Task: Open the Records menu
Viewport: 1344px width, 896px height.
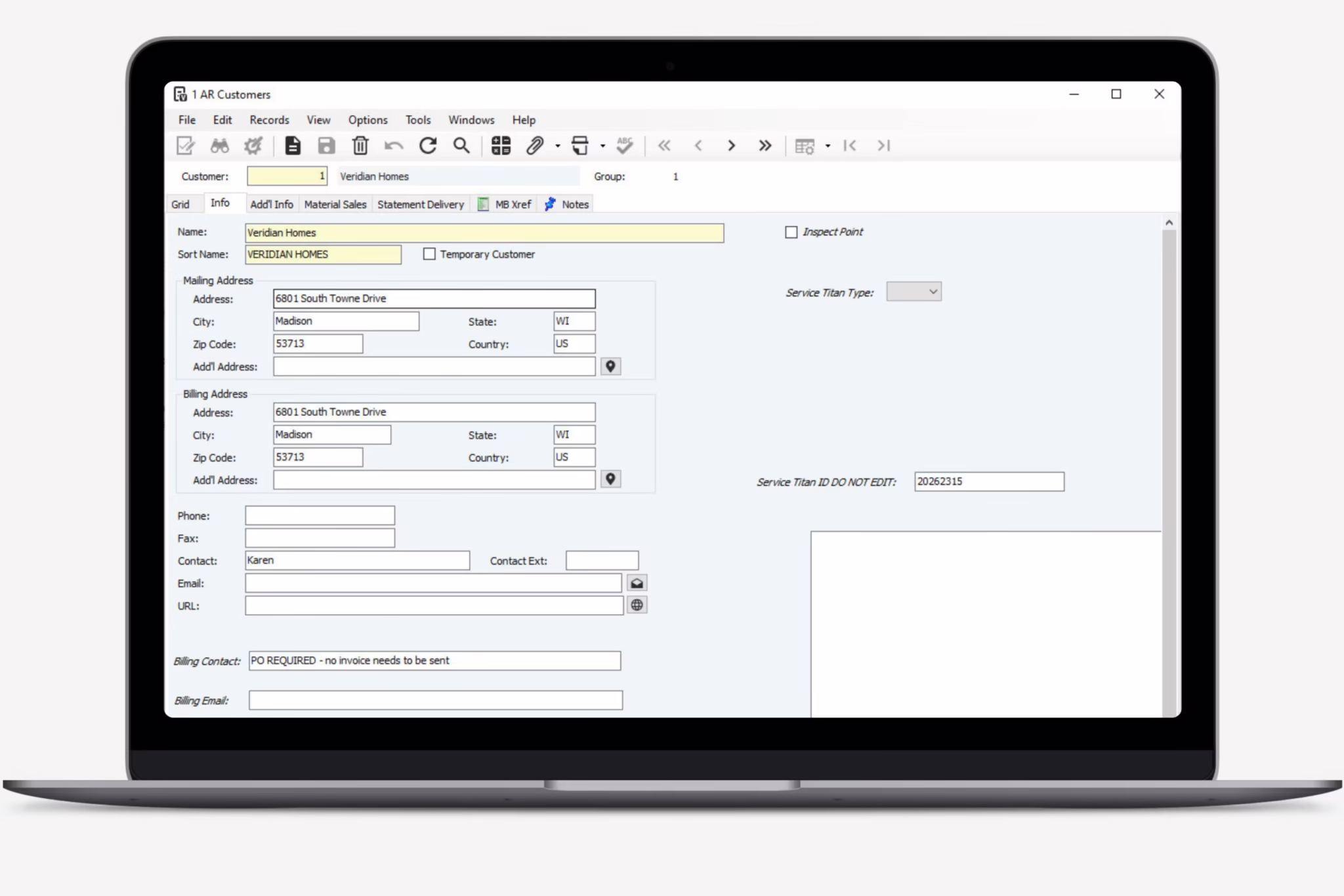Action: point(269,120)
